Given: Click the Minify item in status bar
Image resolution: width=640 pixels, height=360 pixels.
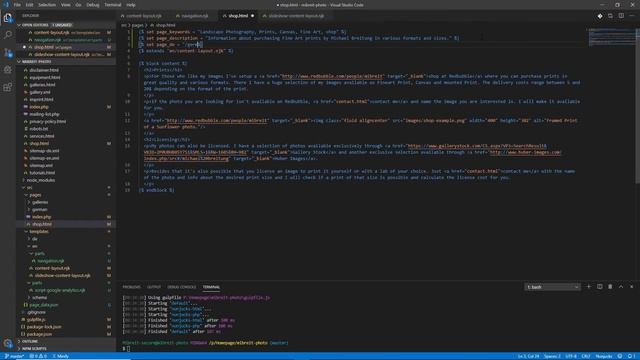Looking at the screenshot, I should pos(61,356).
